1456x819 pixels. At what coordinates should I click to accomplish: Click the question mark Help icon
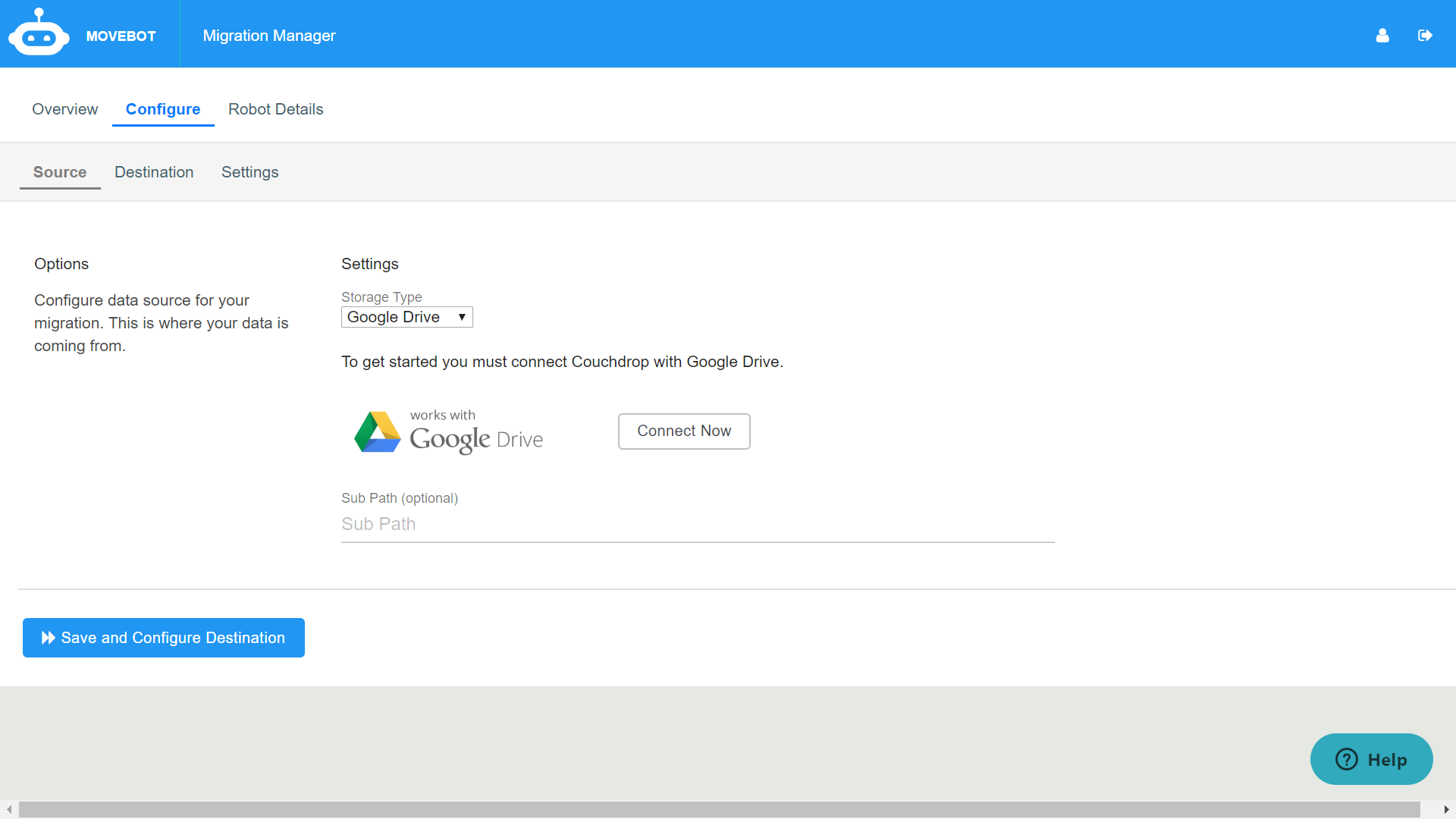pyautogui.click(x=1347, y=759)
